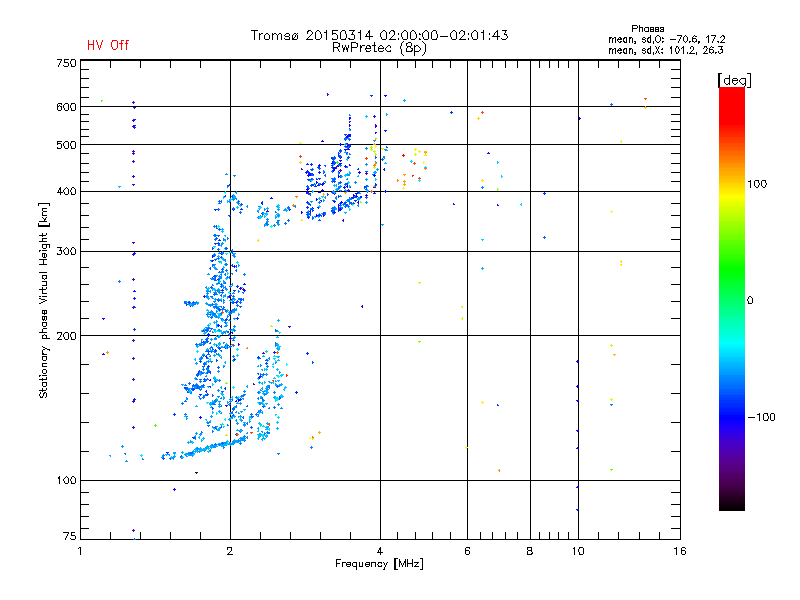The width and height of the screenshot is (800, 600).
Task: Click the y-axis '200' label
Action: 66,336
